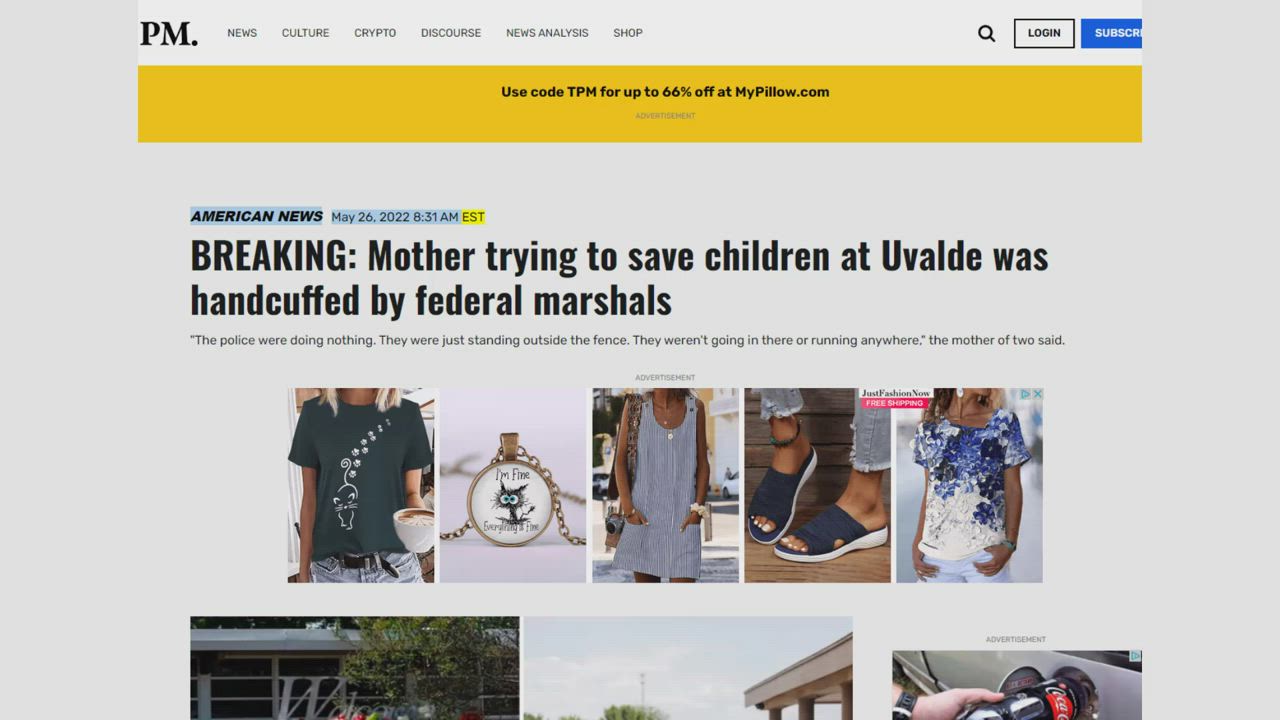The width and height of the screenshot is (1280, 720).
Task: Select Crypto in the navigation bar
Action: [375, 33]
